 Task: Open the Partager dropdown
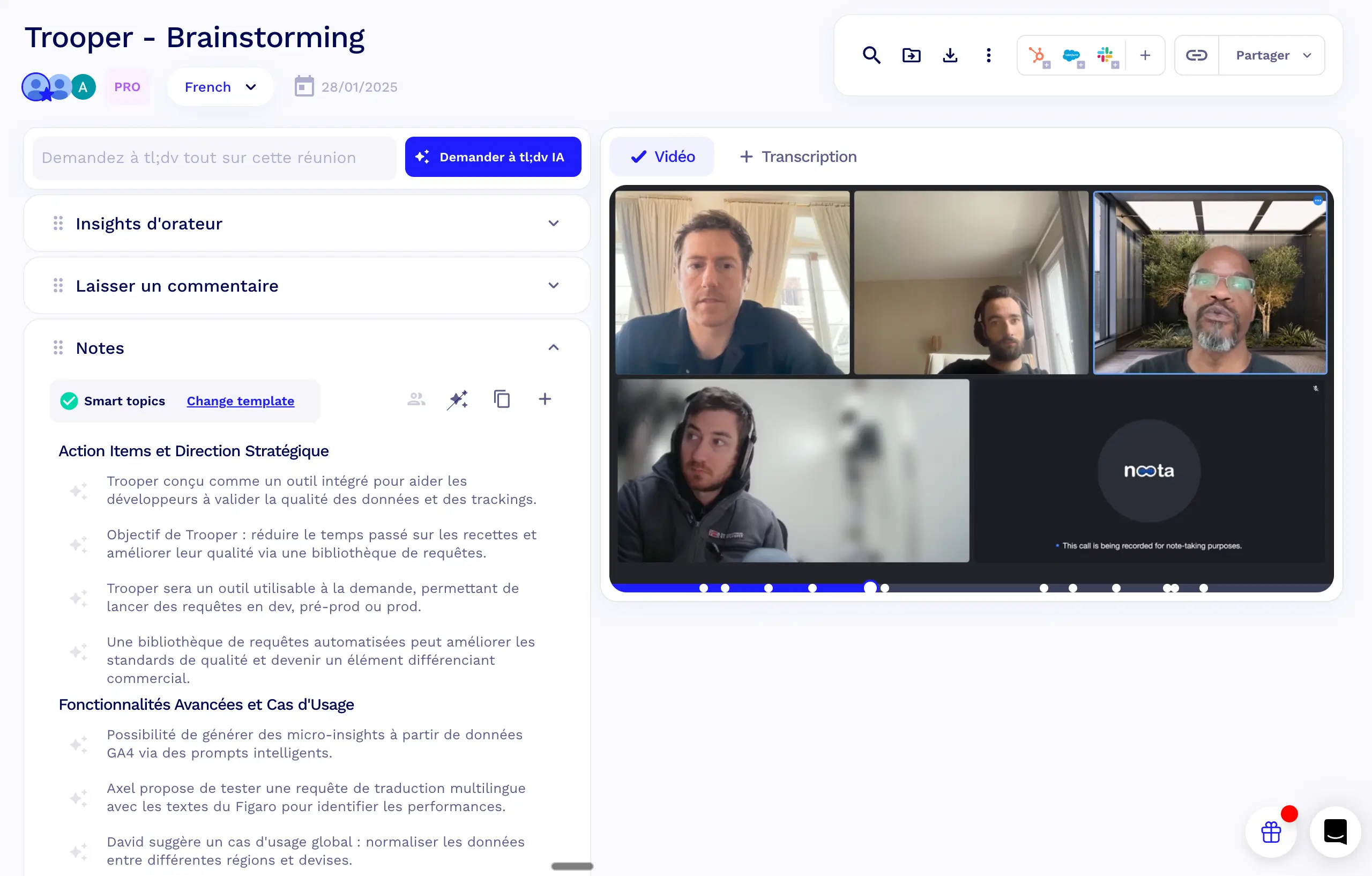1273,55
